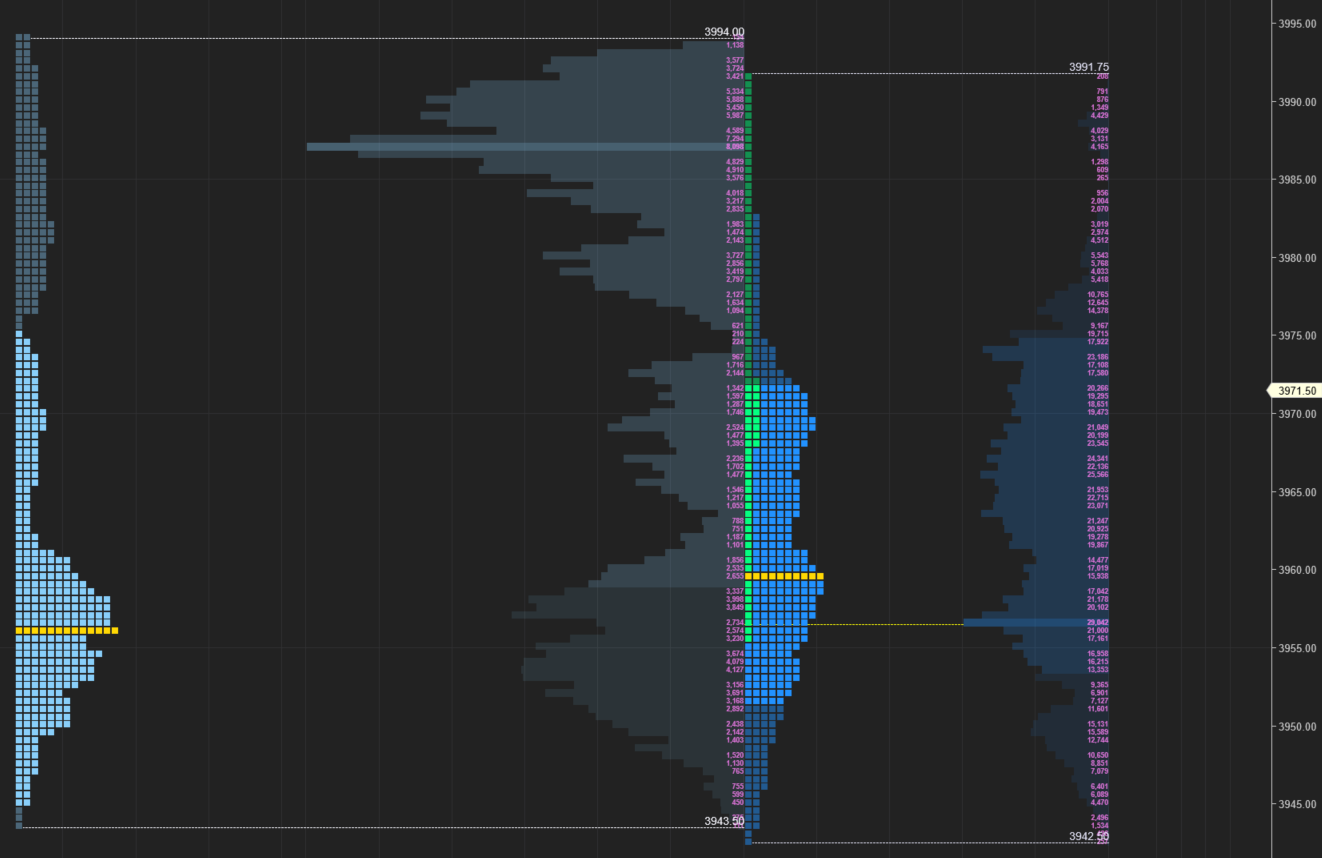Select the 7,294 volume value
This screenshot has width=1322, height=858.
735,139
